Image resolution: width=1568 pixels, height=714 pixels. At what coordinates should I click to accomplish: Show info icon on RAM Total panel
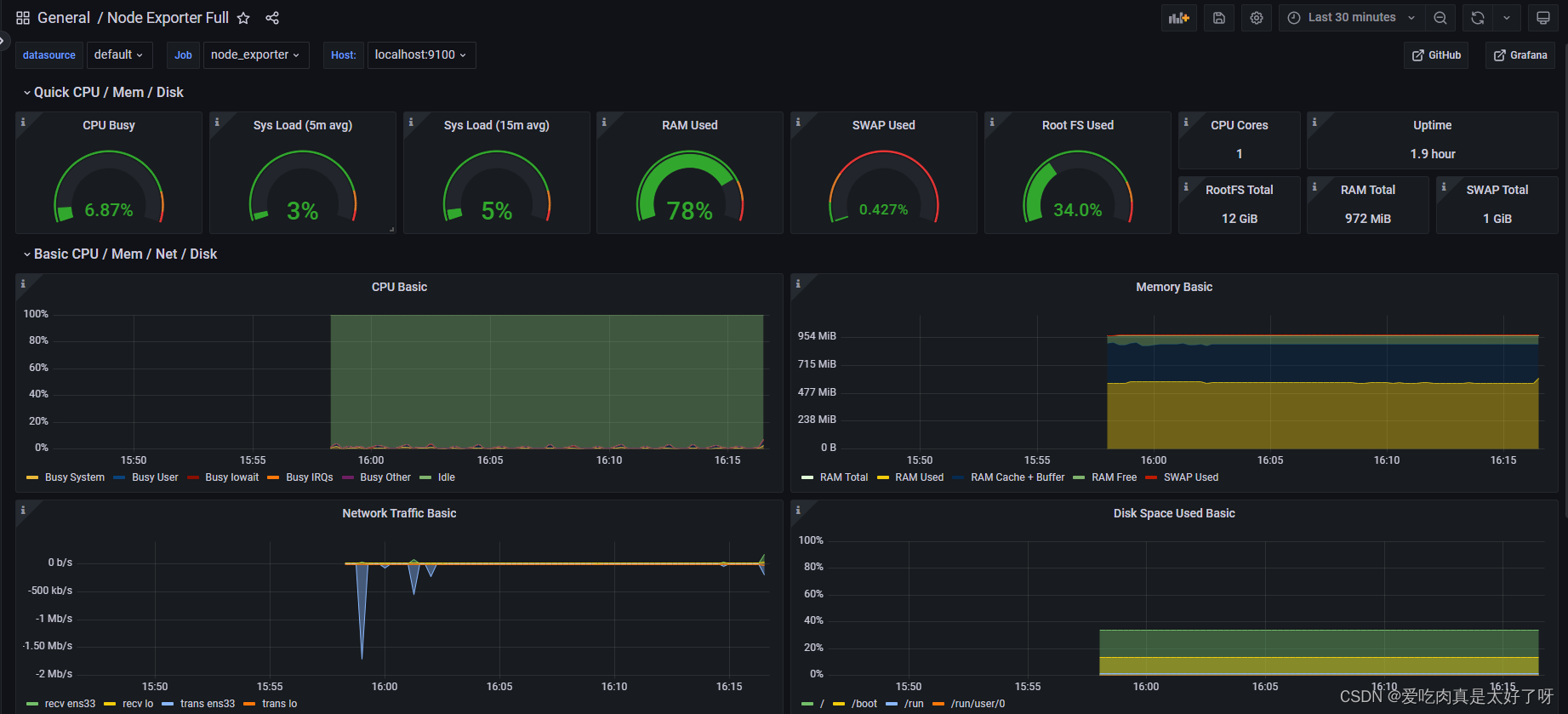pyautogui.click(x=1314, y=186)
